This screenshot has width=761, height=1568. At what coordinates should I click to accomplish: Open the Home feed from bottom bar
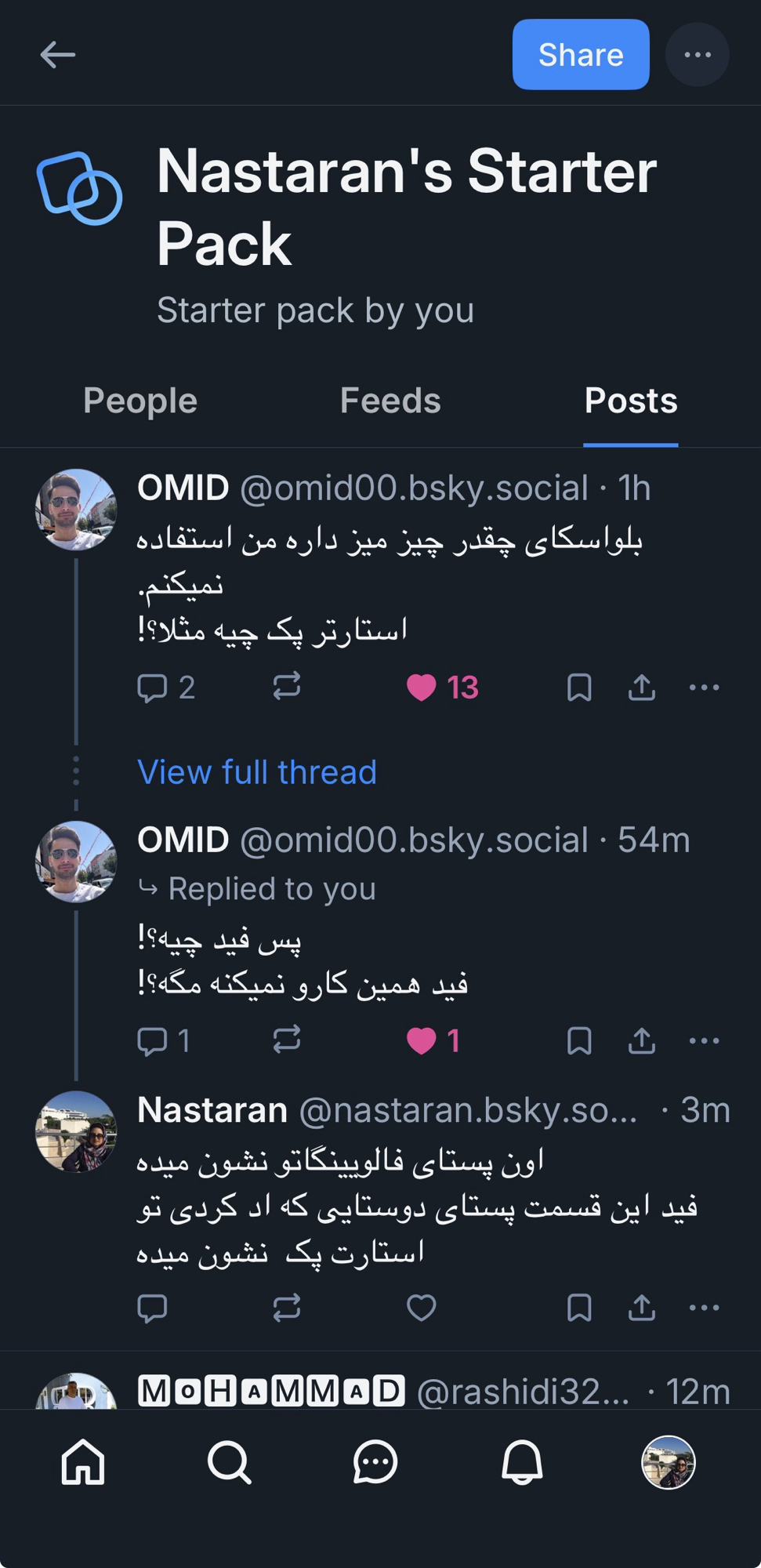coord(83,1462)
